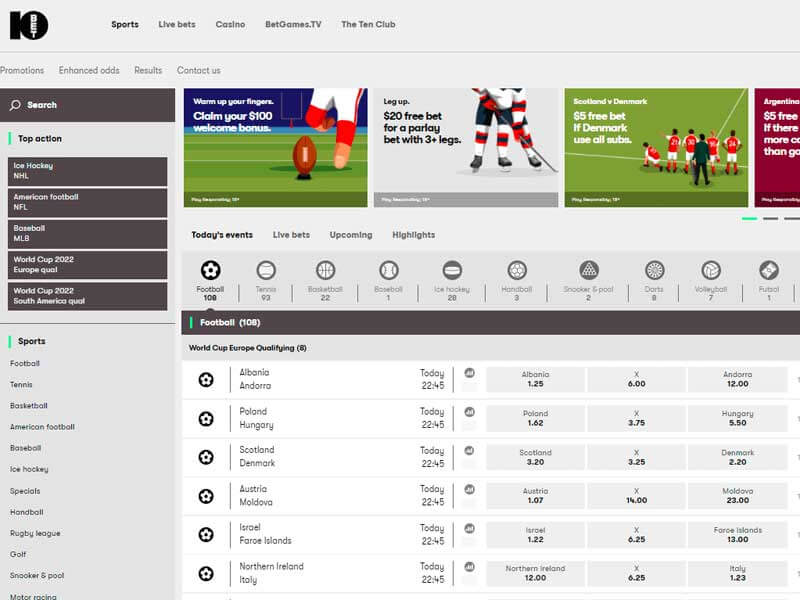Open Tennis in Sports sidebar list
Screen dimensions: 800x600
click(21, 385)
